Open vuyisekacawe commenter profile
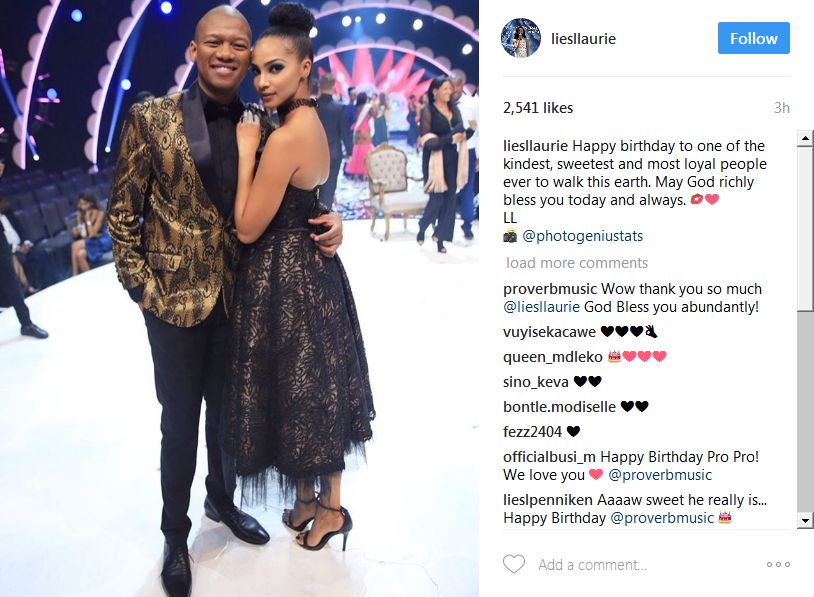Viewport: 814px width, 597px height. (x=549, y=332)
